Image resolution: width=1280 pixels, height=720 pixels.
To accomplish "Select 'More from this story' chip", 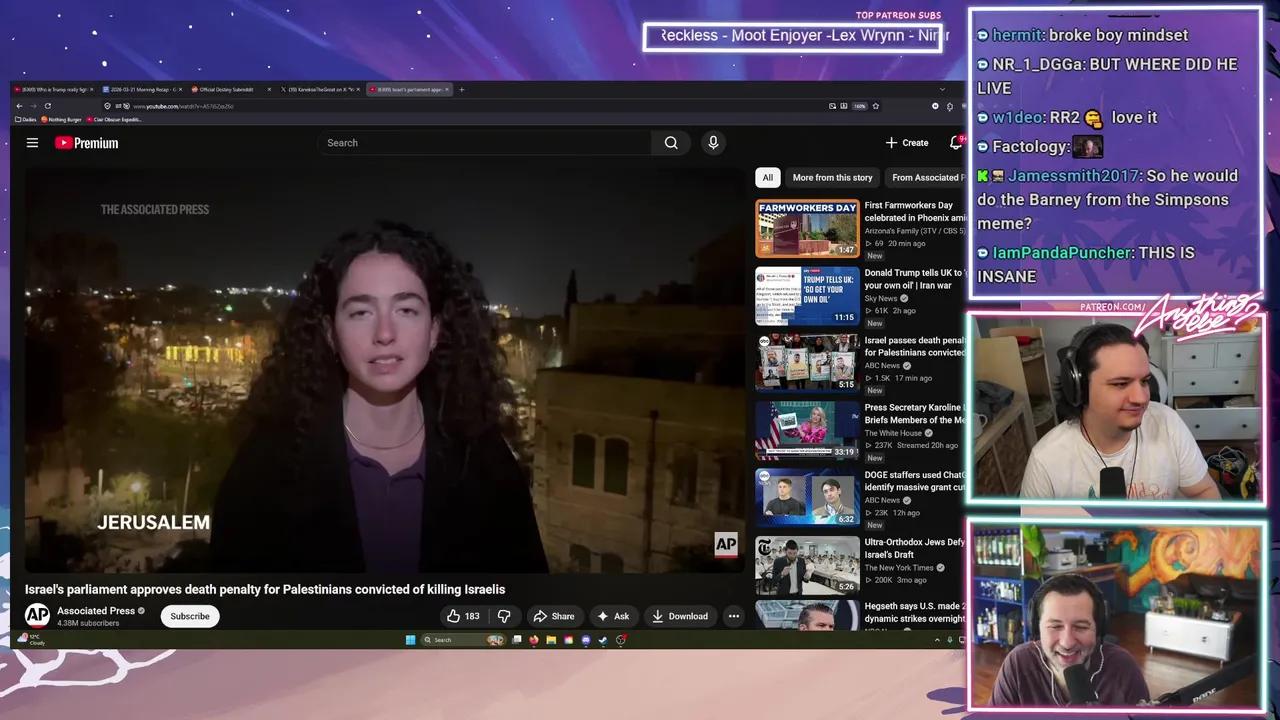I will coord(832,177).
